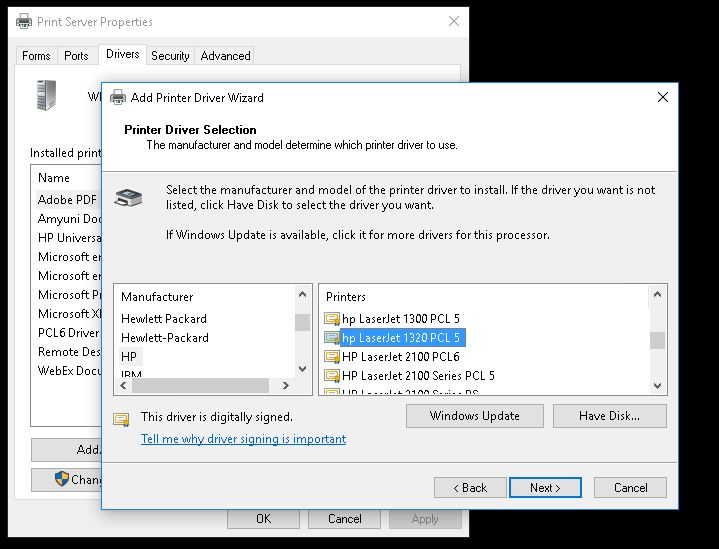The height and width of the screenshot is (549, 719).
Task: Click the hp LaserJet 1320 PCL 5 driver icon
Action: coord(332,338)
